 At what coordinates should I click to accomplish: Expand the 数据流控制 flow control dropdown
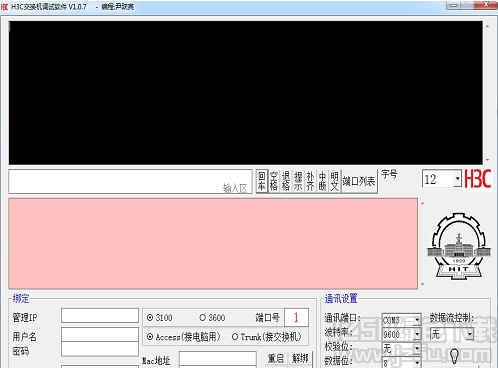(470, 334)
